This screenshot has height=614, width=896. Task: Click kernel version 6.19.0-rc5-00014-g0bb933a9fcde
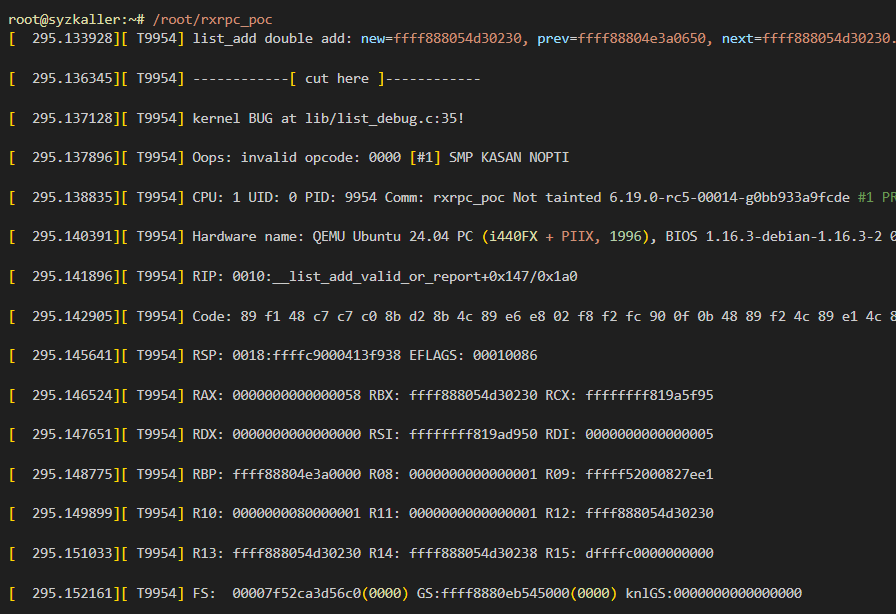[x=729, y=197]
